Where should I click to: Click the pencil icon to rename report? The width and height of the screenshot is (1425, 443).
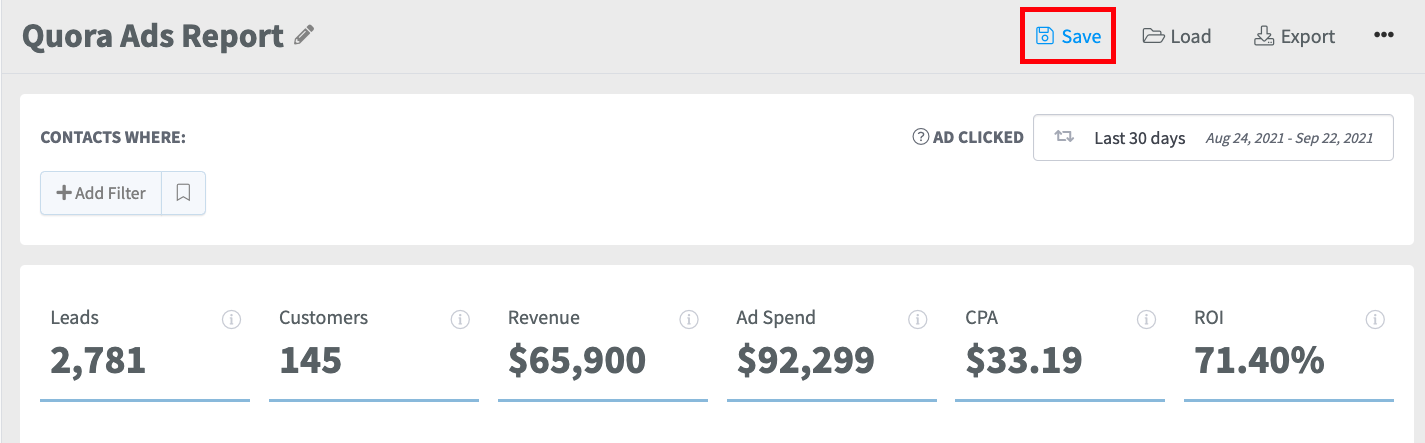point(304,36)
